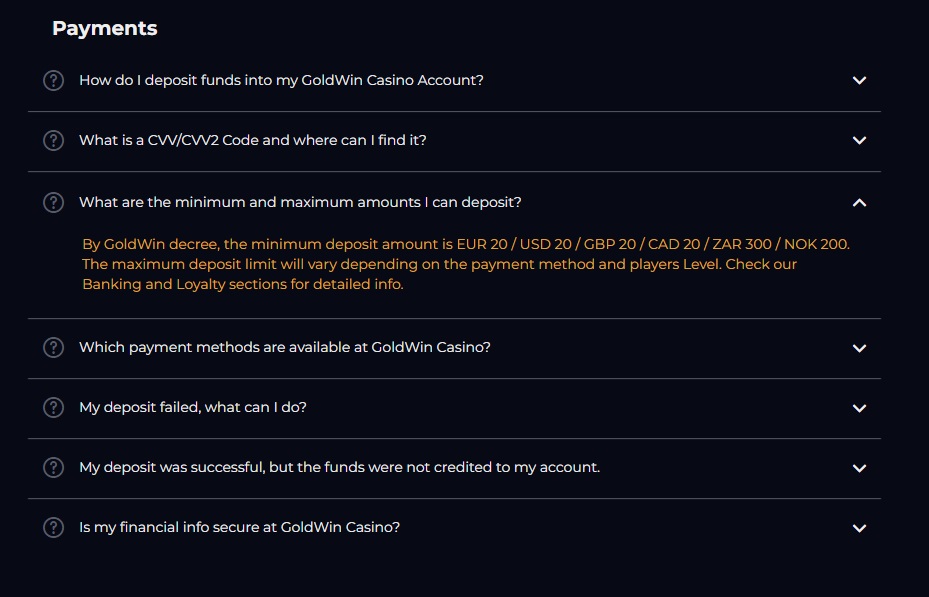Open 'Is my financial info secure' question
The width and height of the screenshot is (929, 597).
click(239, 527)
